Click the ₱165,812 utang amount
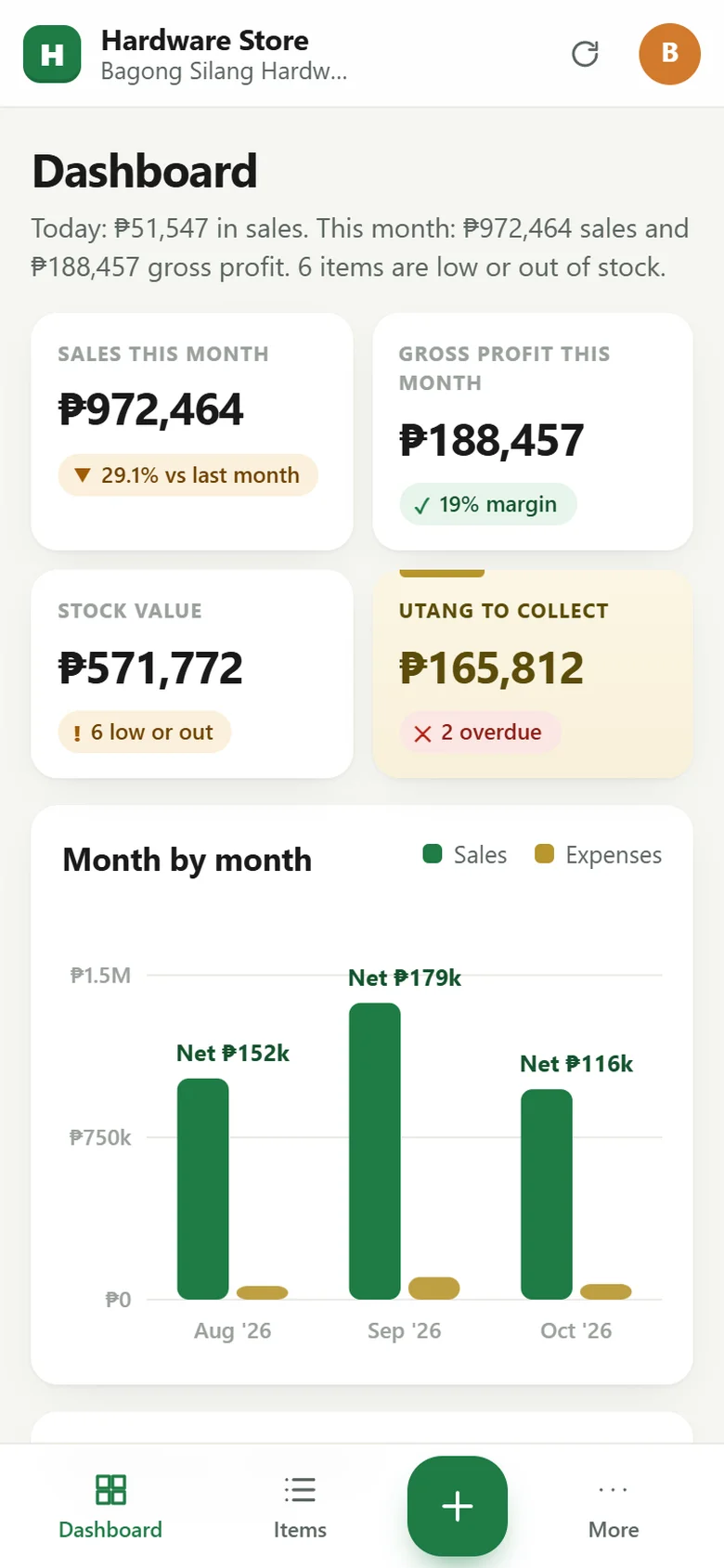The height and width of the screenshot is (1568, 724). [x=492, y=668]
